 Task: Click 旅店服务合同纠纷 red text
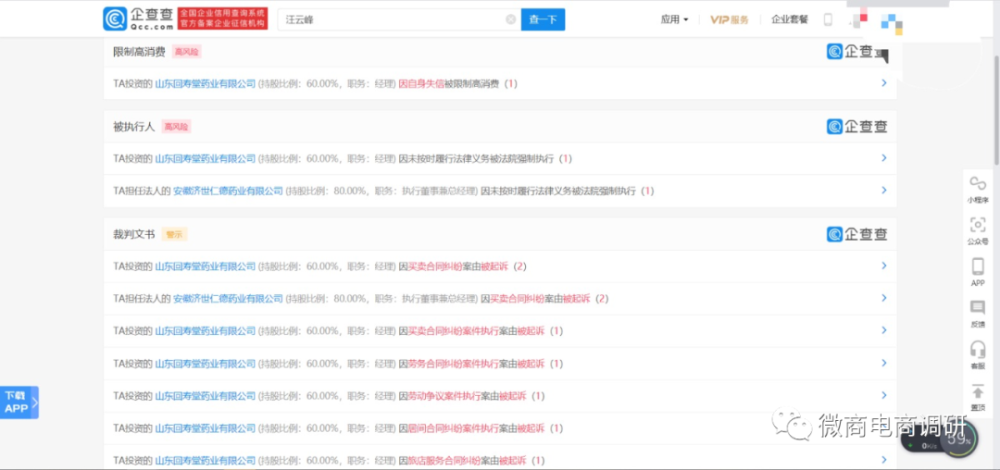[443, 460]
